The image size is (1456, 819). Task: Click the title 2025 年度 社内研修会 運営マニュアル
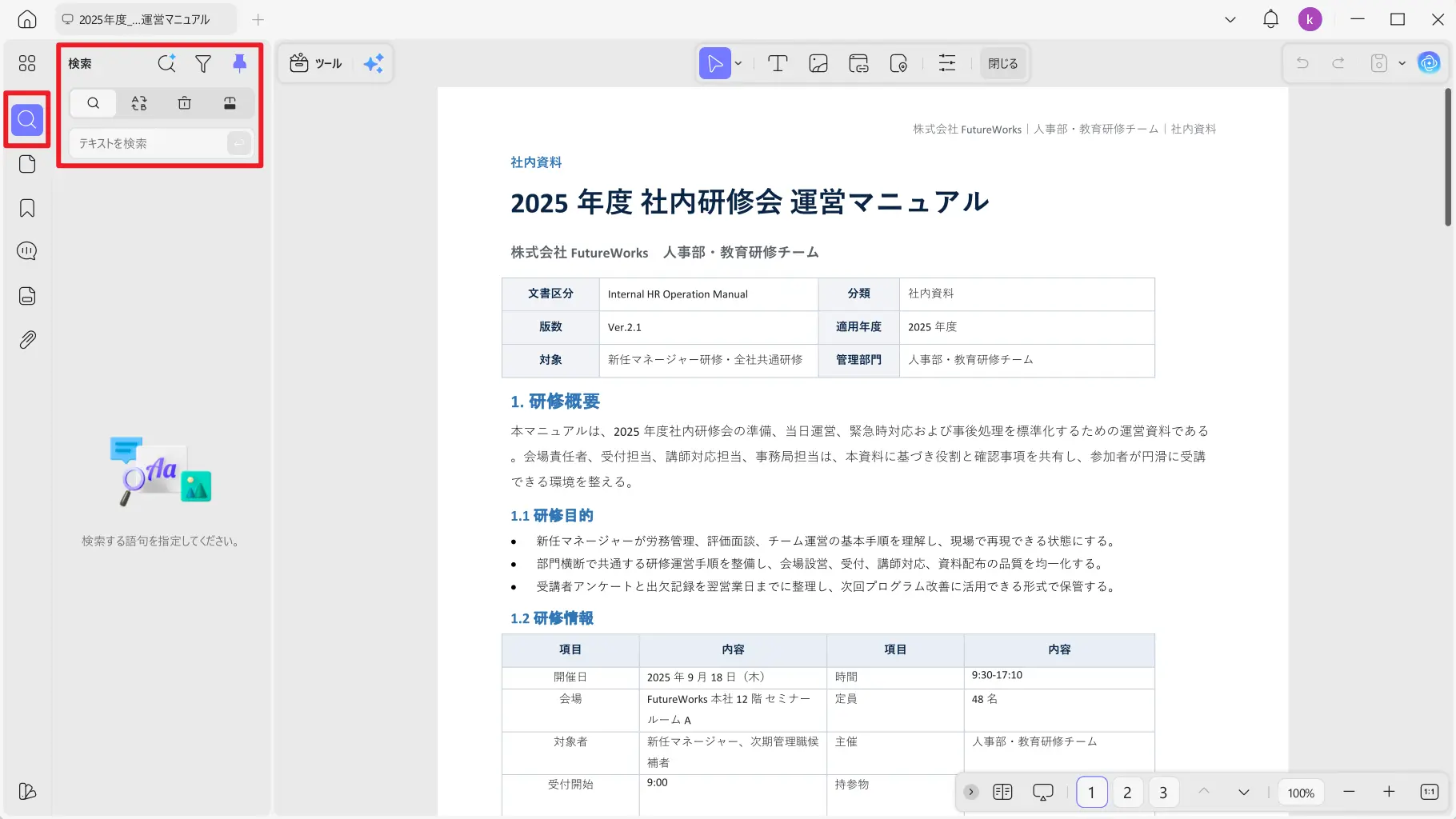(x=750, y=202)
